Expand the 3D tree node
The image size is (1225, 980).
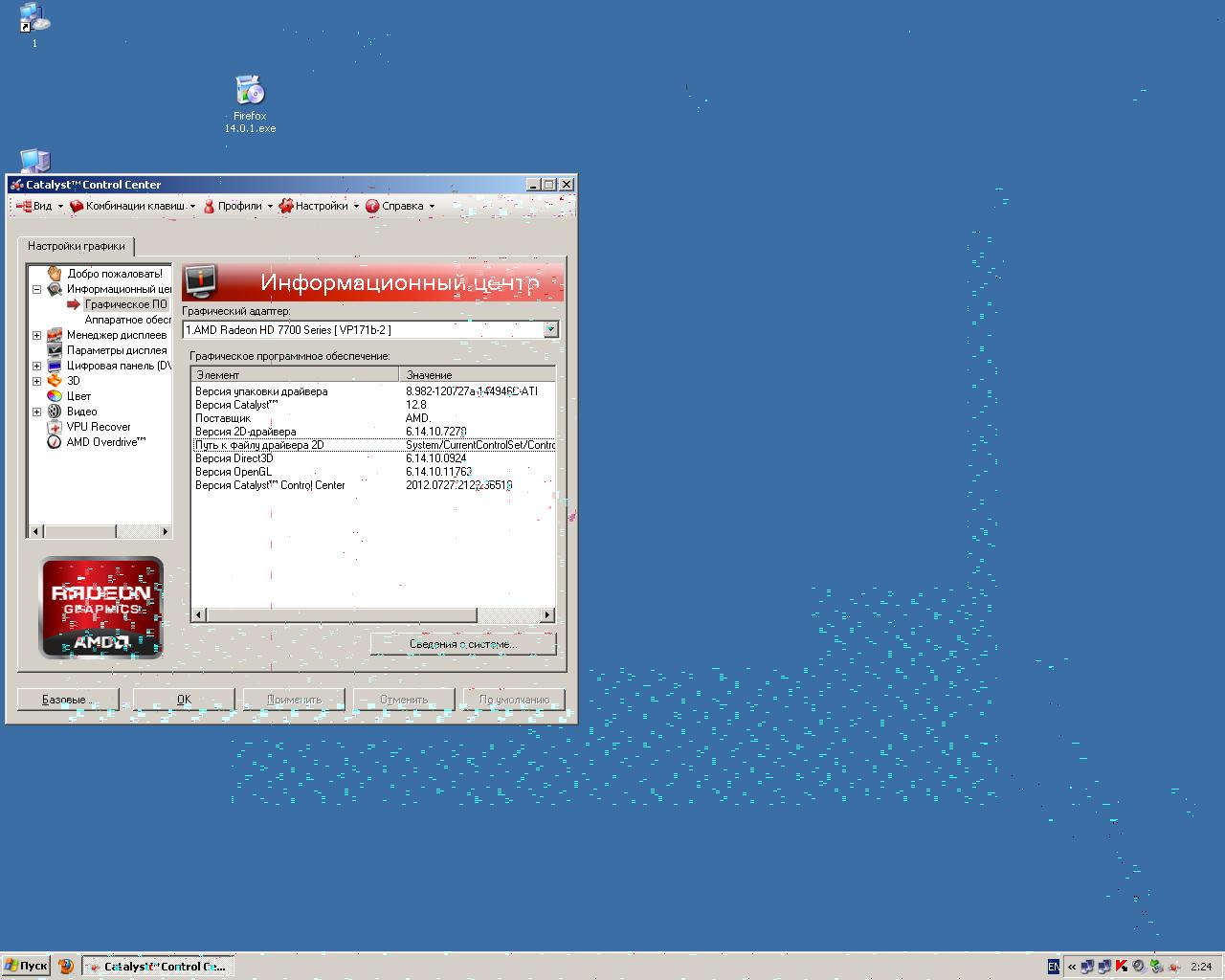[x=37, y=381]
